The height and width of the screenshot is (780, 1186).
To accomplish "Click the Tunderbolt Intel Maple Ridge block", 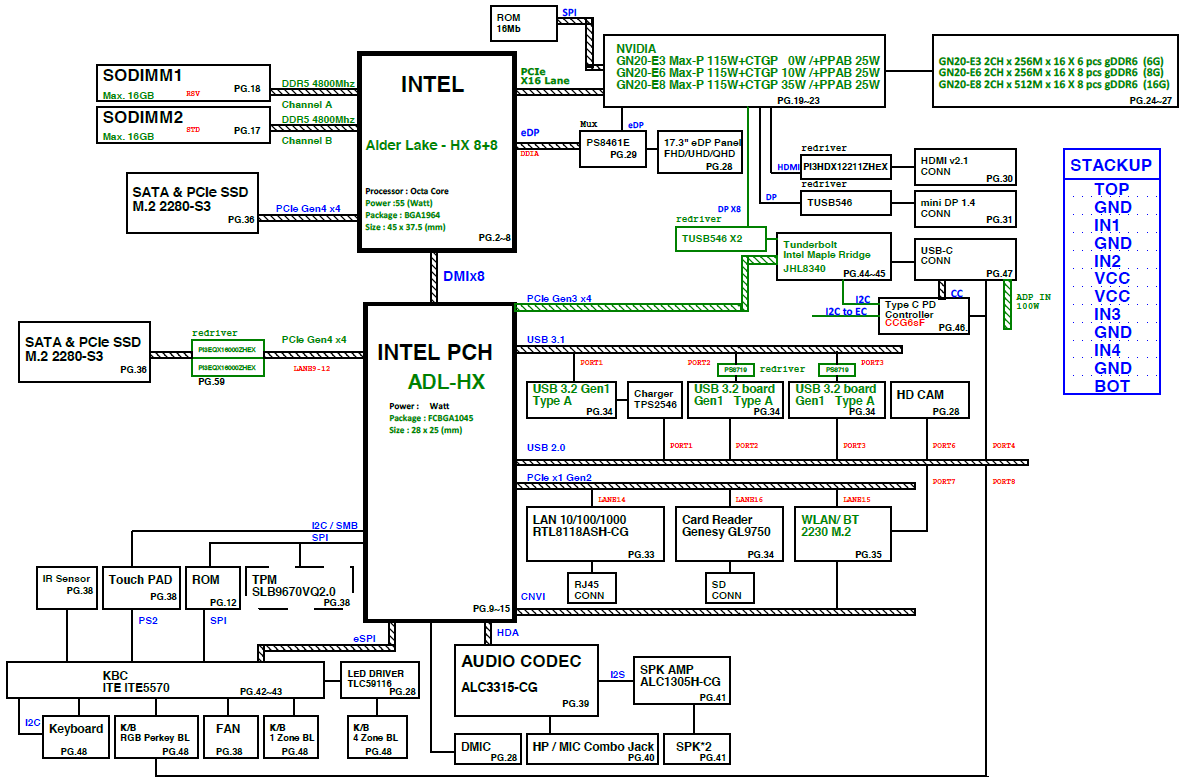I will tap(834, 257).
